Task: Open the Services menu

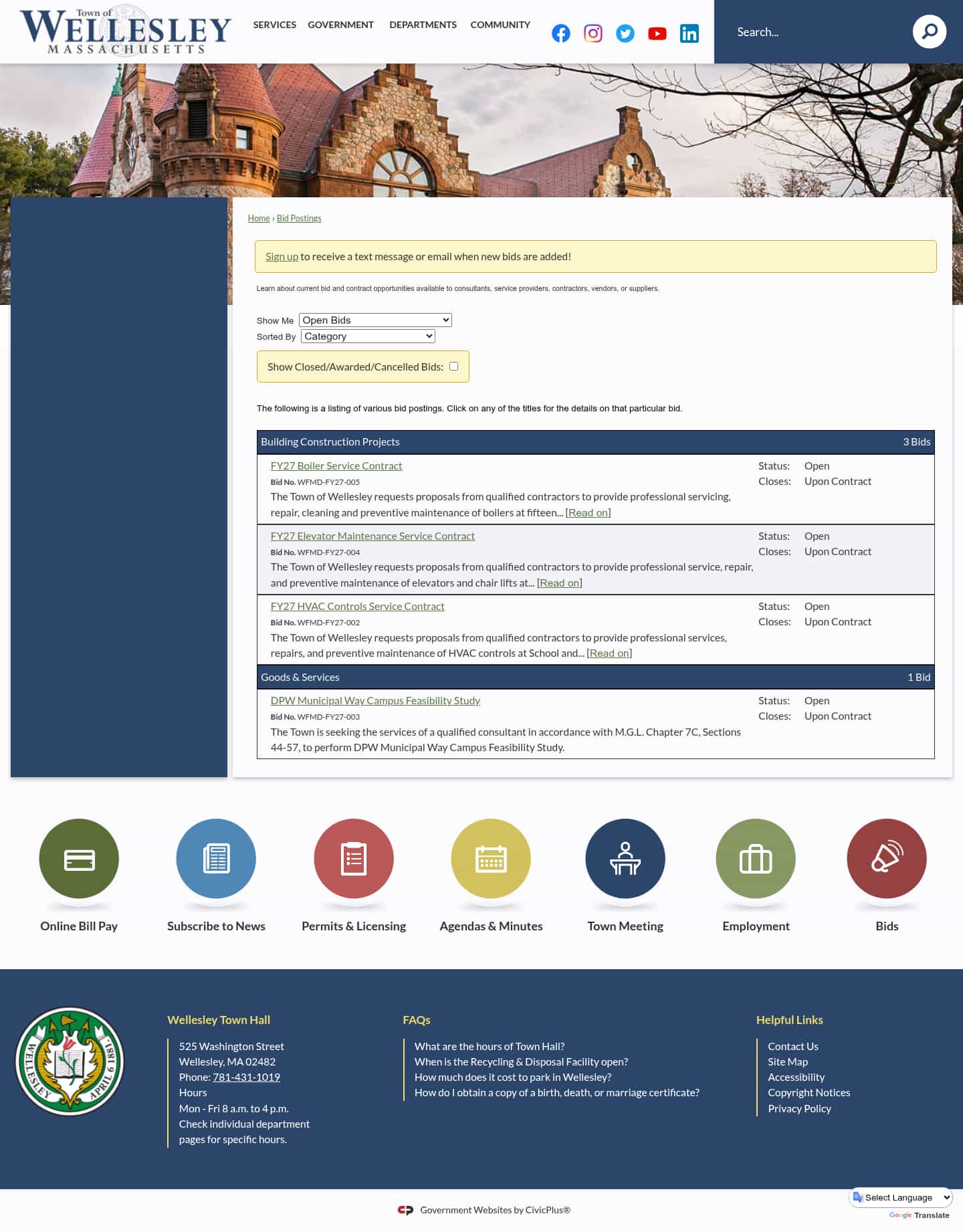Action: (274, 25)
